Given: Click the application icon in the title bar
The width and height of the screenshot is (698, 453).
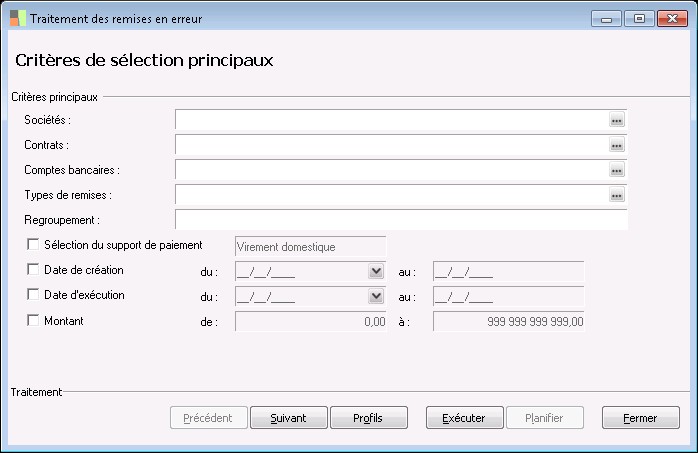Looking at the screenshot, I should coord(18,19).
